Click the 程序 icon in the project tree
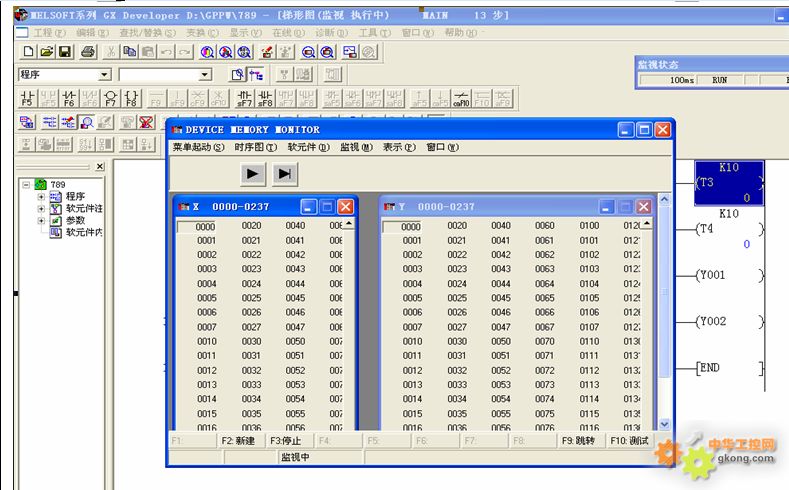The width and height of the screenshot is (789, 490). [x=55, y=196]
